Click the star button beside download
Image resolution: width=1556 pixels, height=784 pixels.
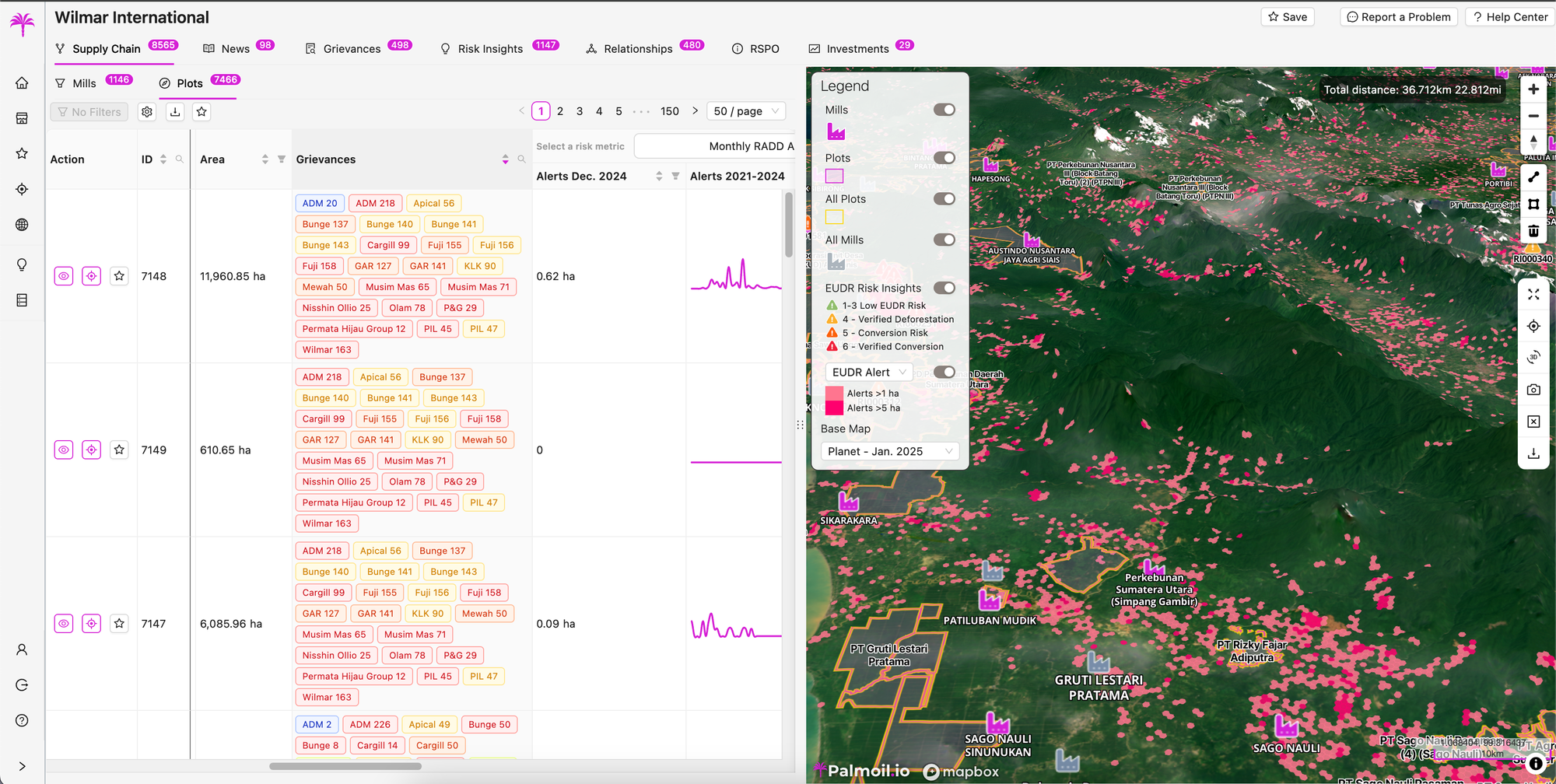pos(202,112)
